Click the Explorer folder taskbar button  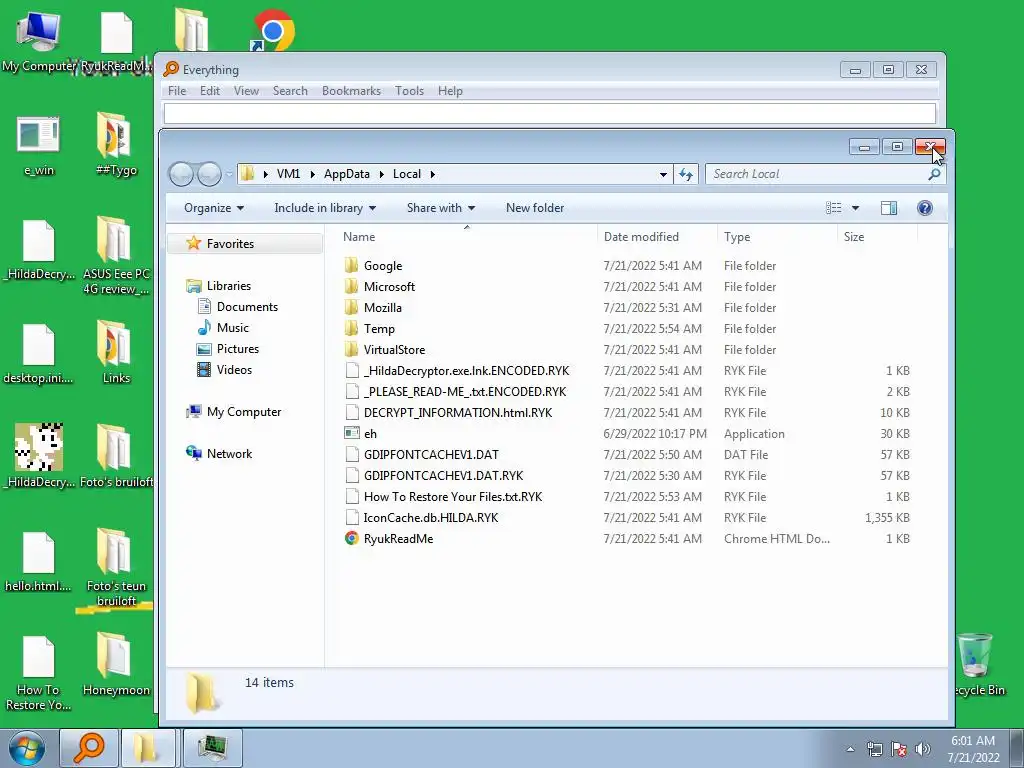pyautogui.click(x=147, y=748)
